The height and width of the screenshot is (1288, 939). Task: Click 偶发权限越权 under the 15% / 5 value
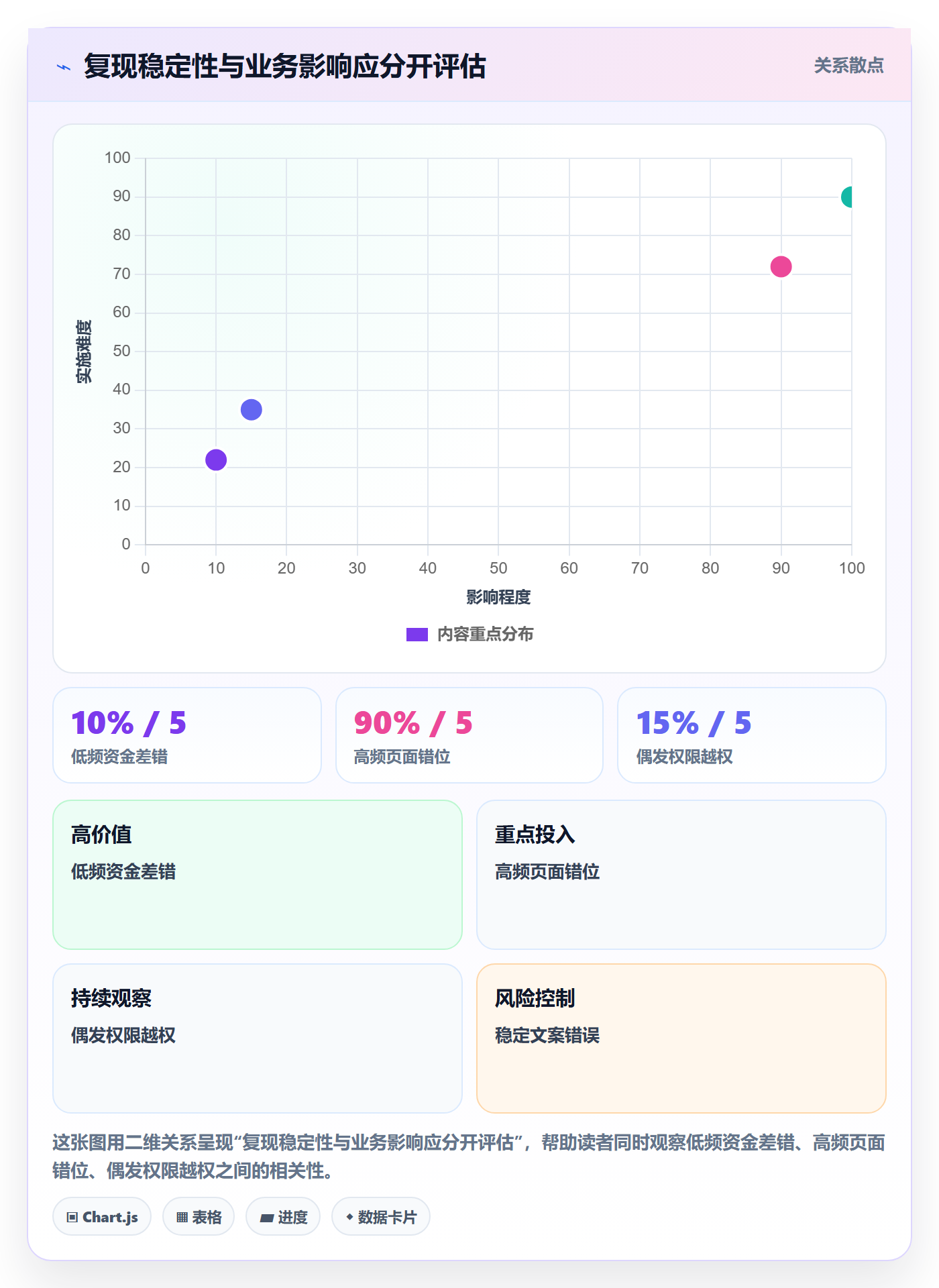coord(684,757)
